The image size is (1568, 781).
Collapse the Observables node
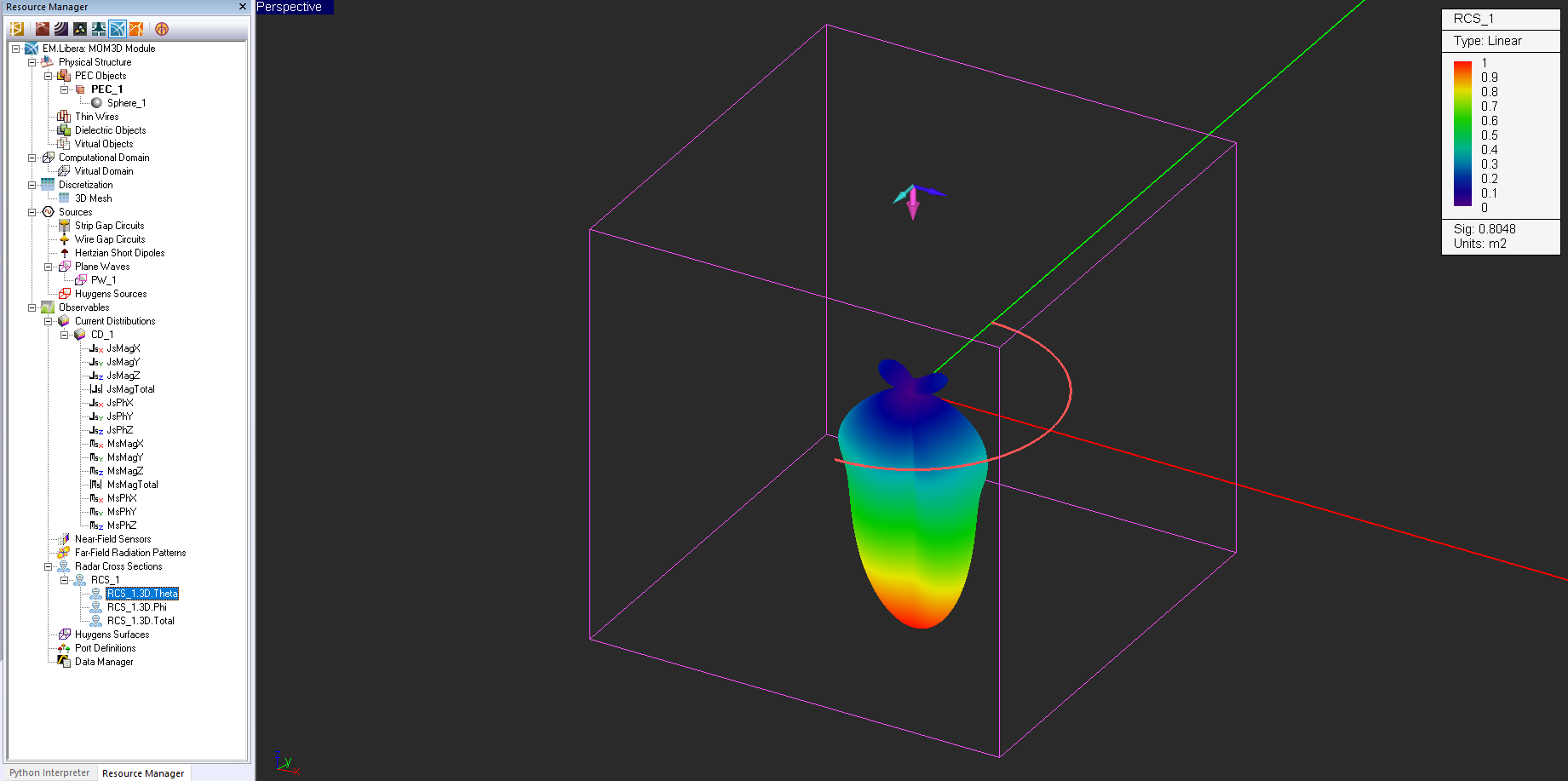(32, 307)
